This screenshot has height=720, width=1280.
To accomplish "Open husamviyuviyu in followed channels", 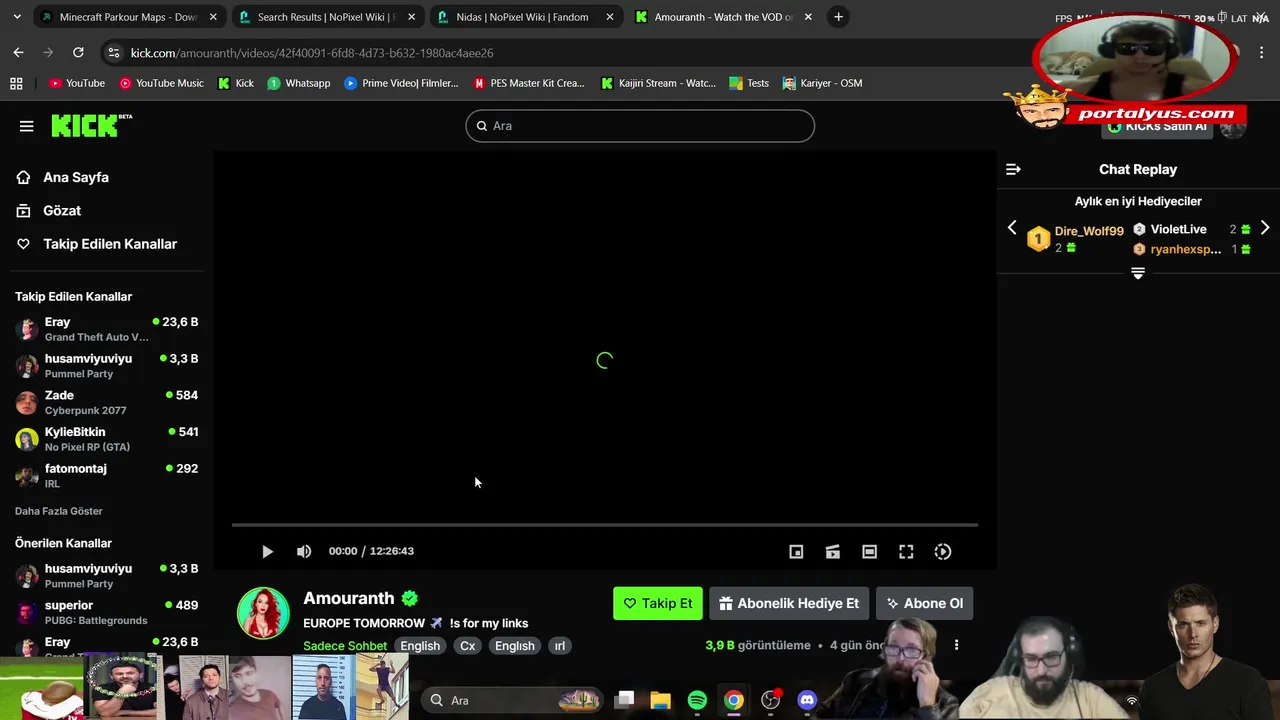I will [x=106, y=365].
